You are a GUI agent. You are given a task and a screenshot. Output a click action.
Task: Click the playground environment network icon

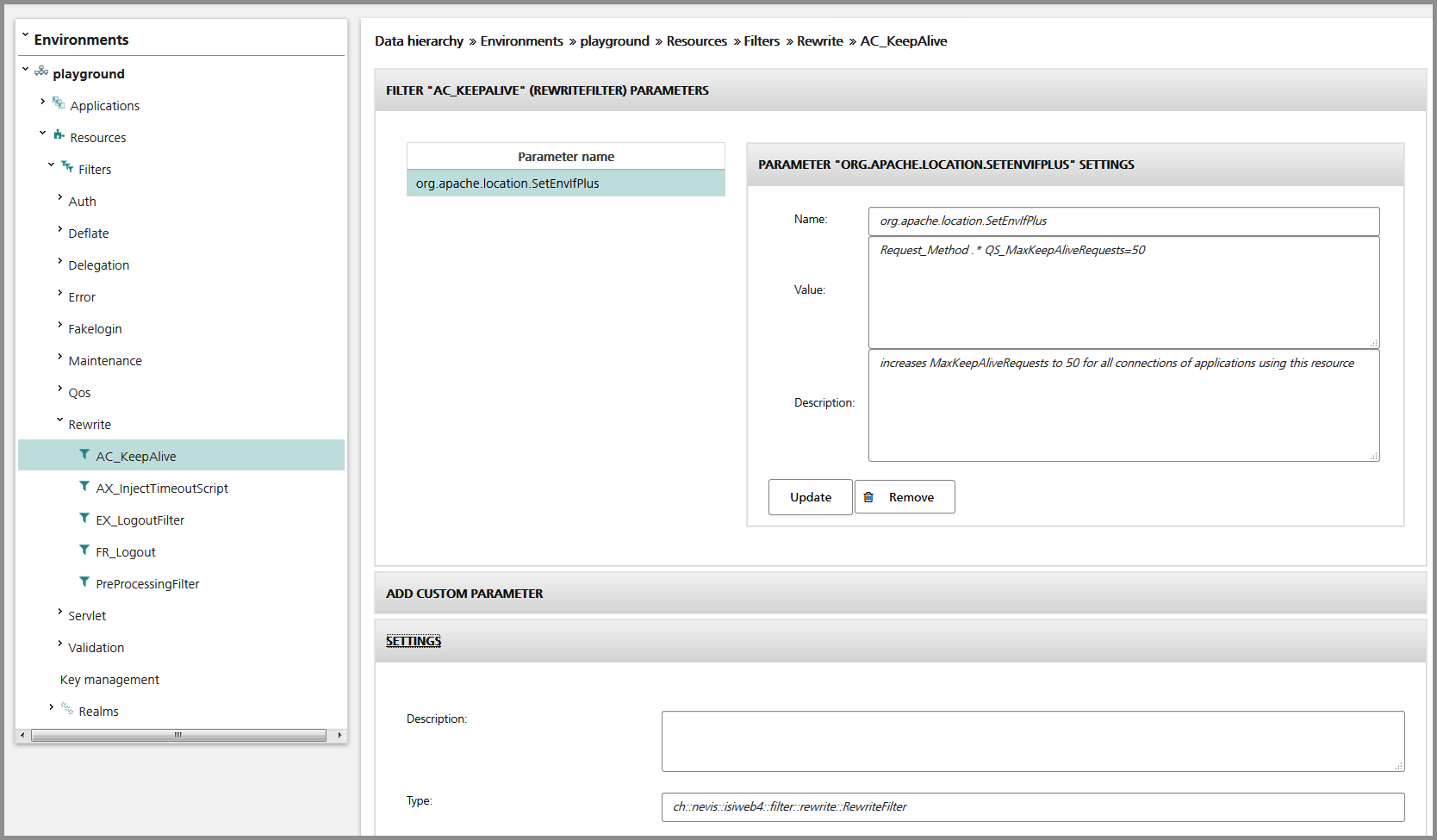point(41,72)
